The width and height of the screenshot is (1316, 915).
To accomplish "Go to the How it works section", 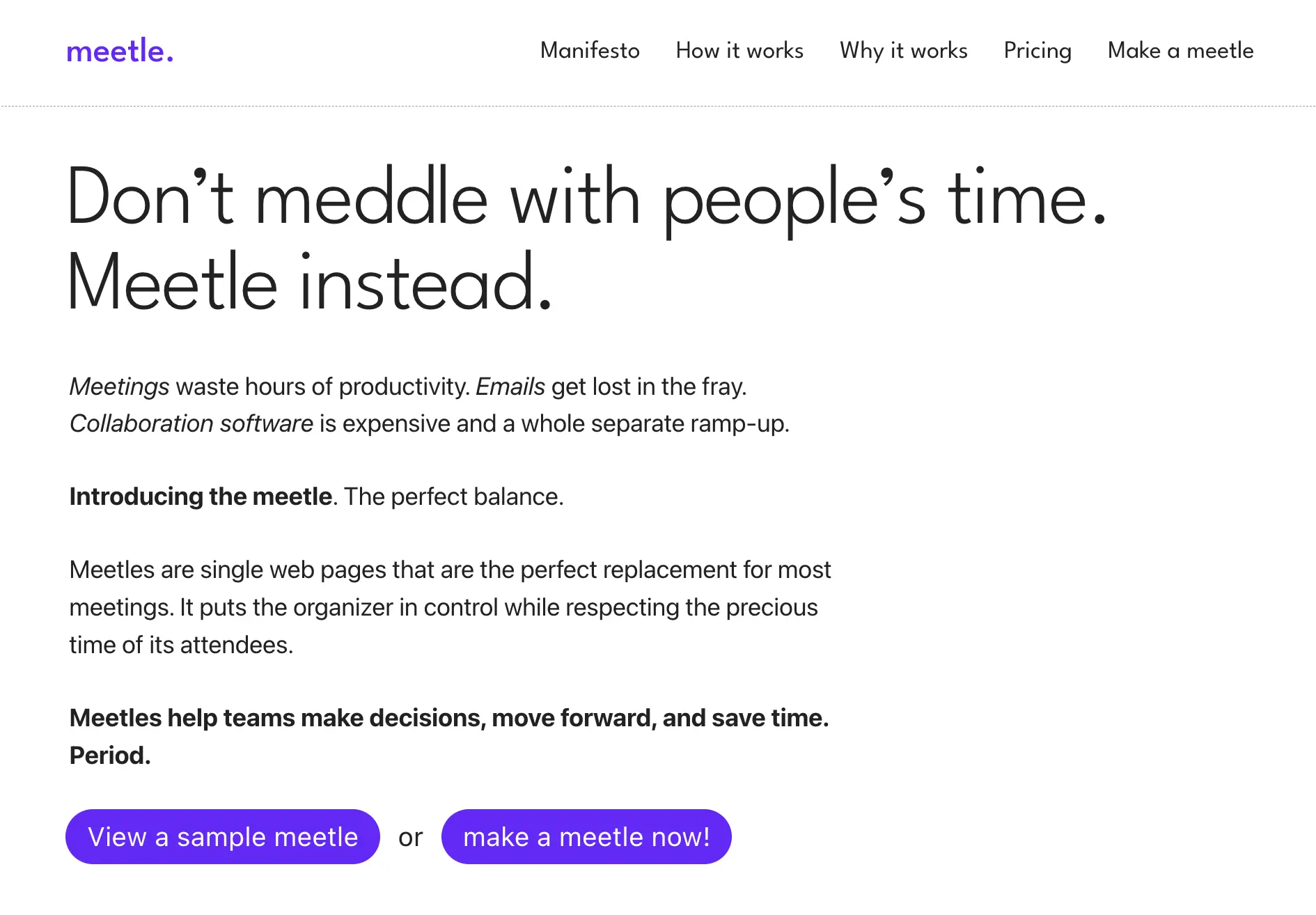I will [739, 51].
